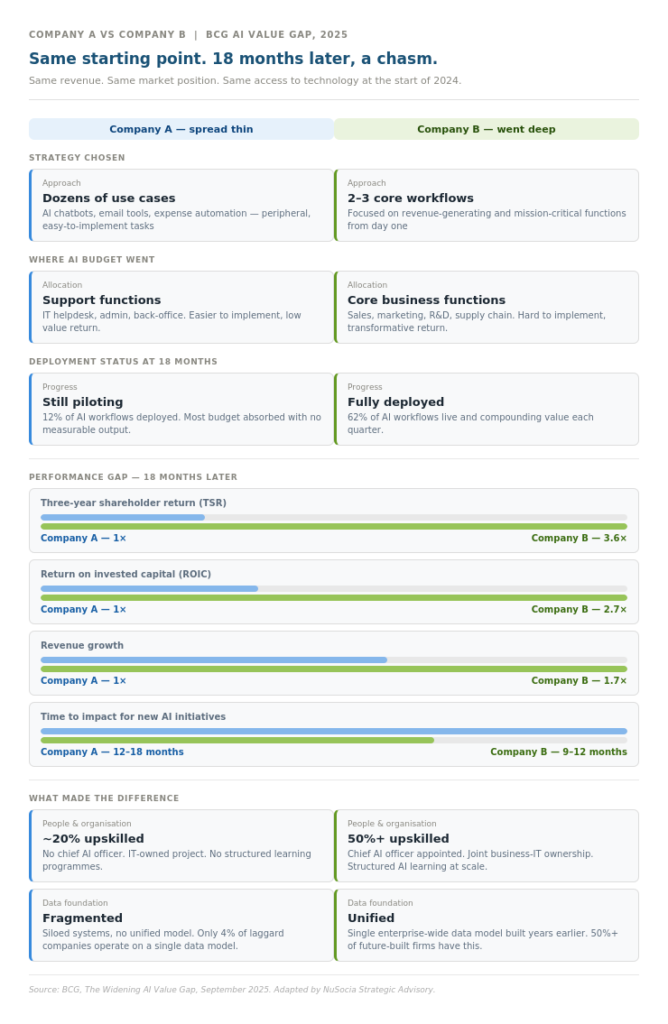
Task: Select the 50%+ upskilled card
Action: pos(486,845)
